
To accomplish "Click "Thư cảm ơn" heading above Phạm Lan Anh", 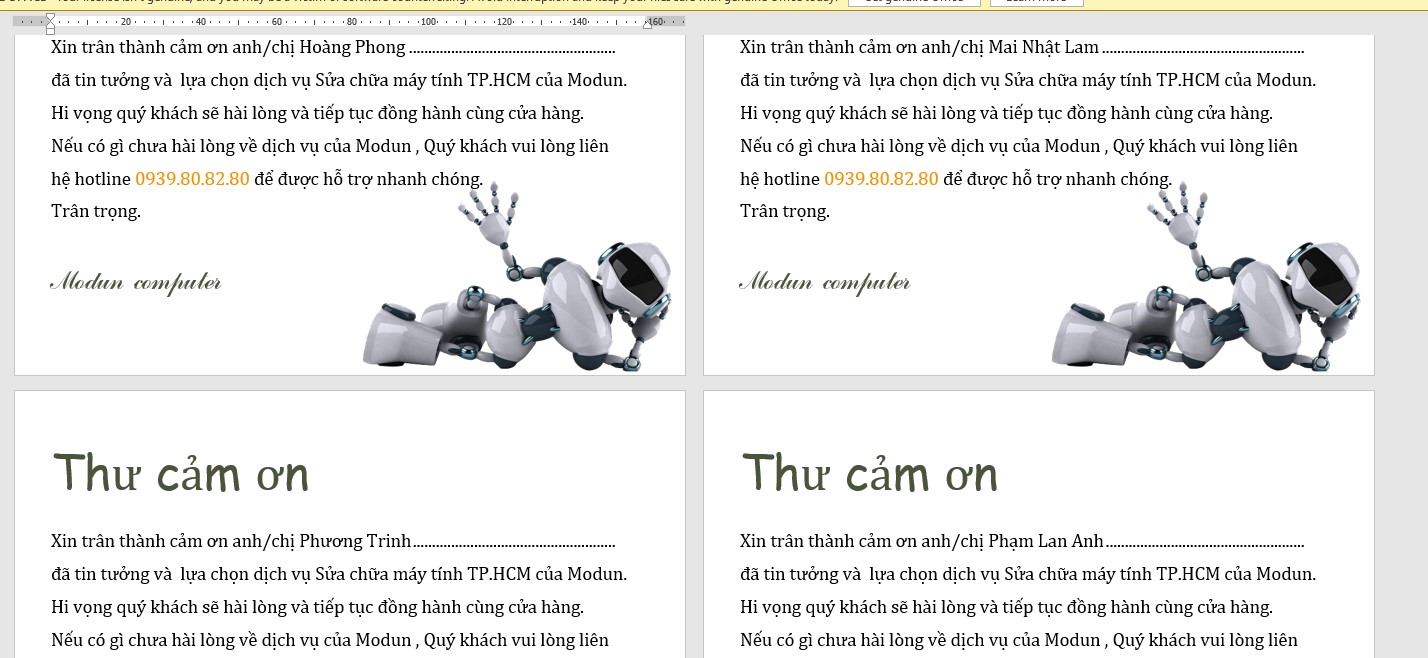I will (870, 472).
